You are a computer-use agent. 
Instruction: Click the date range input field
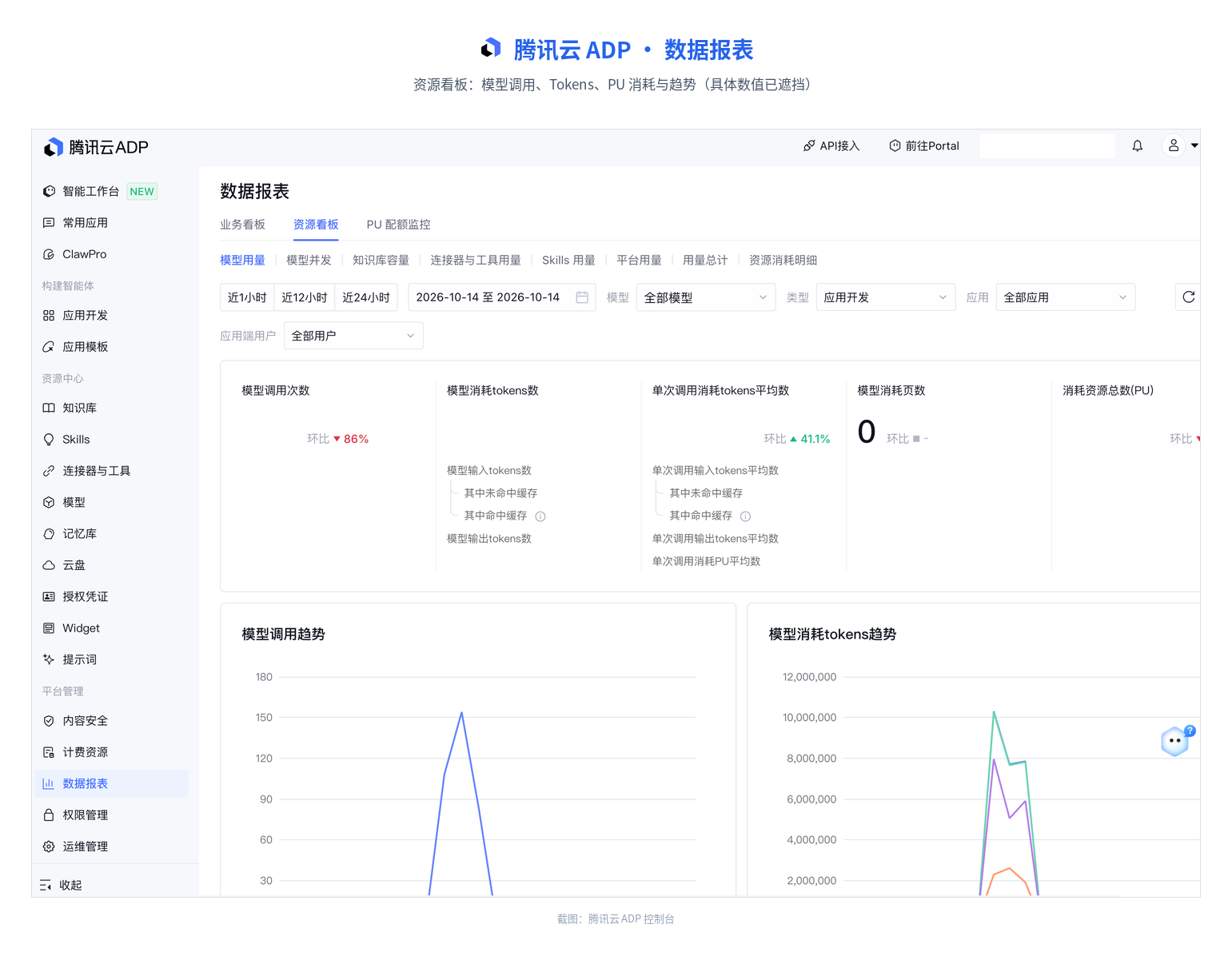point(501,297)
